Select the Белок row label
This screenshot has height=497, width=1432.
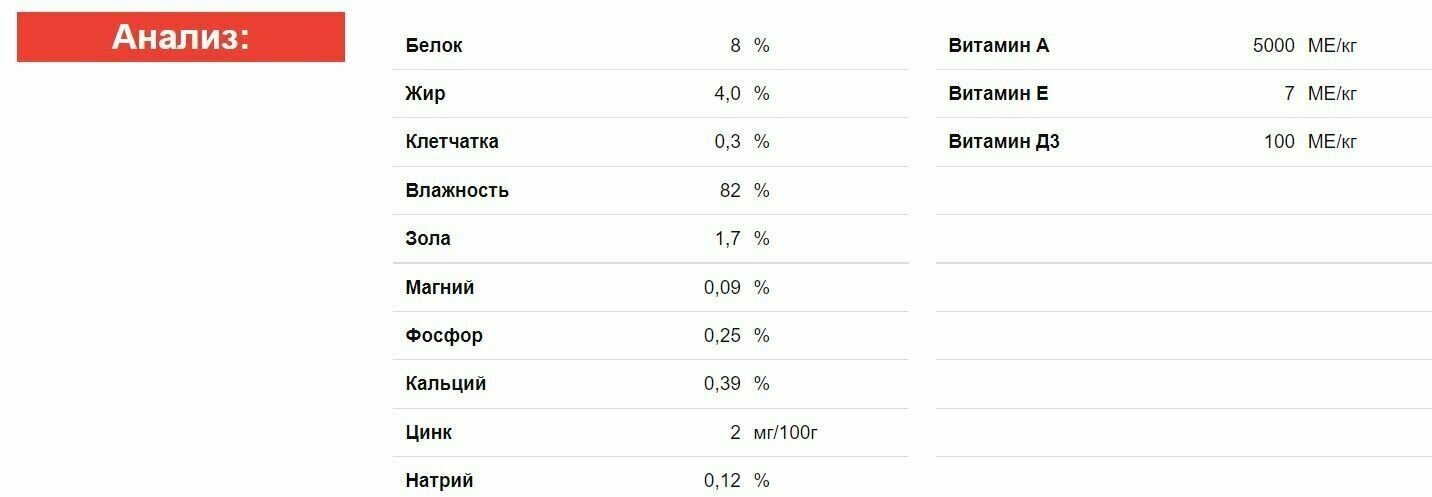(x=434, y=46)
